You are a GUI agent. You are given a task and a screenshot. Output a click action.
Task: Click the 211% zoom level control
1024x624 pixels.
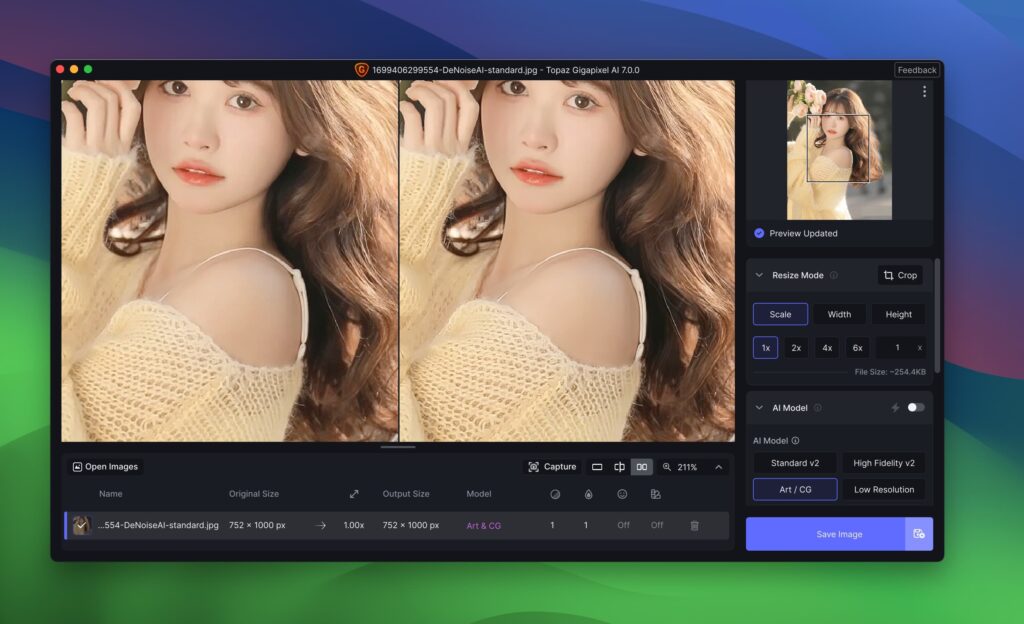688,466
